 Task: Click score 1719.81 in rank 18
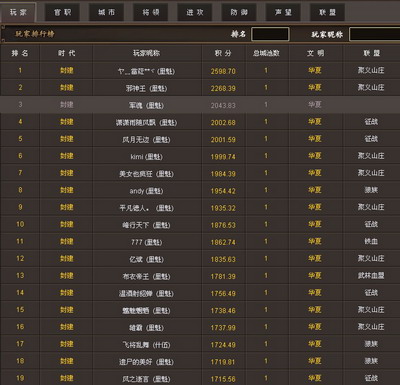pyautogui.click(x=223, y=362)
